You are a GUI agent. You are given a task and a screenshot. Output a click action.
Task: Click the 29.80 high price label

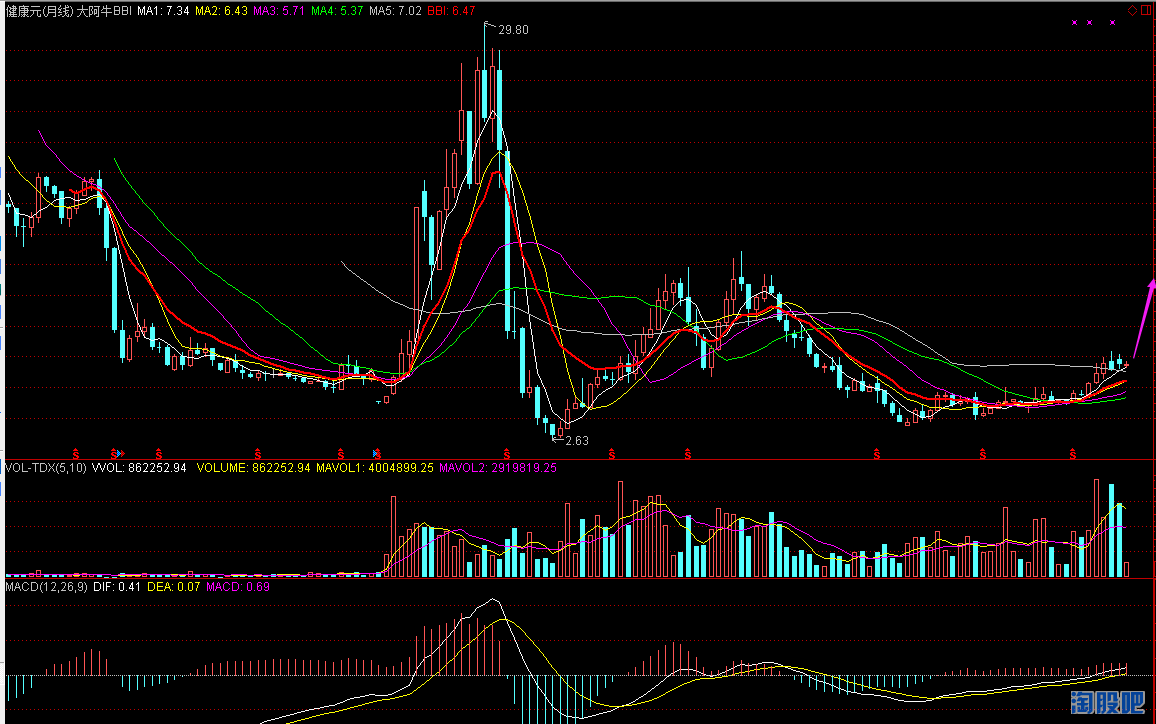pyautogui.click(x=513, y=30)
